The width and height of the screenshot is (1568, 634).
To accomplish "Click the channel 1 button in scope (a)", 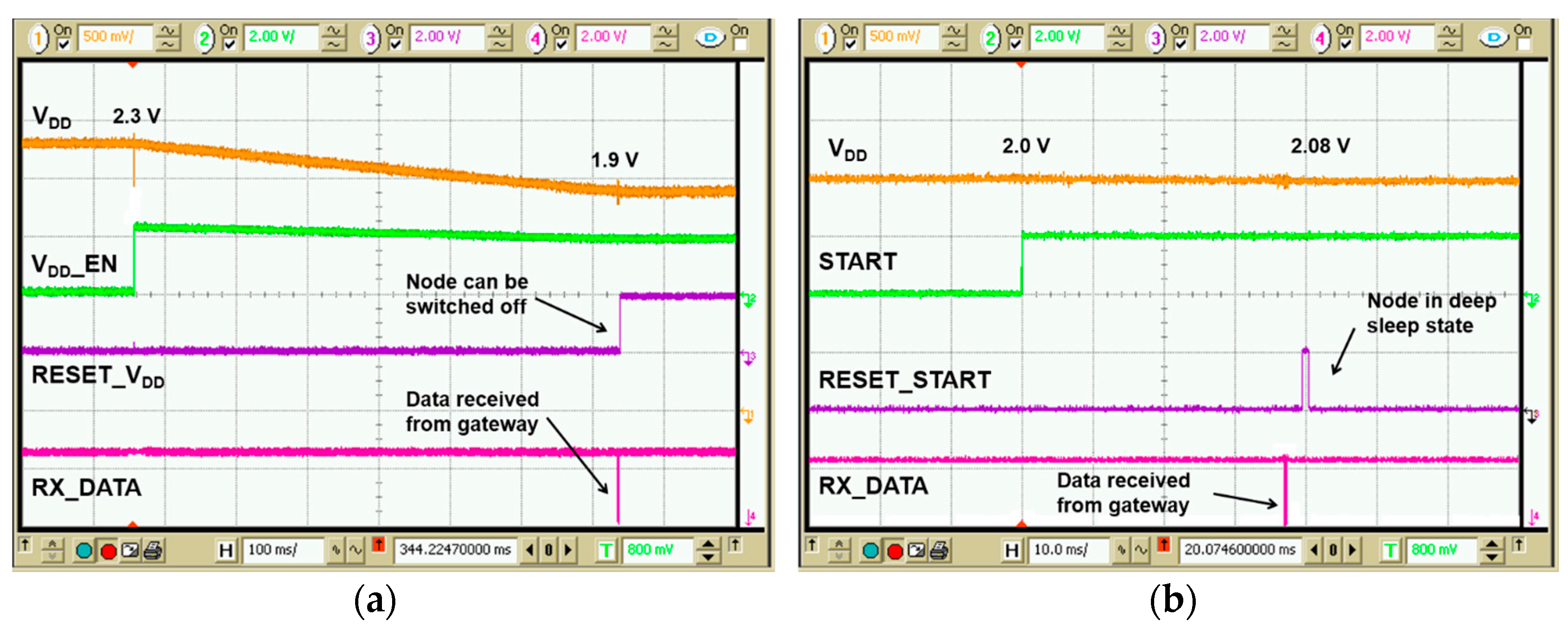I will (38, 39).
